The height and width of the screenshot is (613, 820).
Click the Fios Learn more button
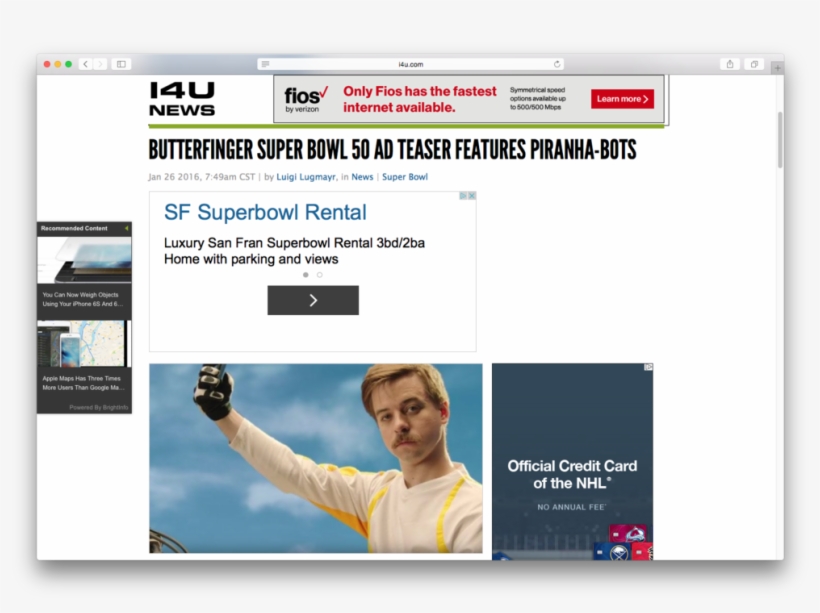[622, 99]
